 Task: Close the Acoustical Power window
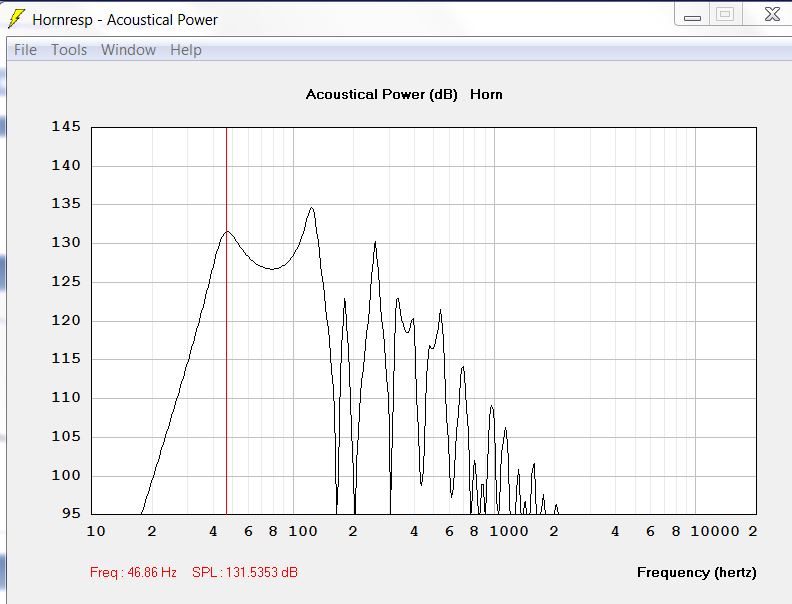772,14
